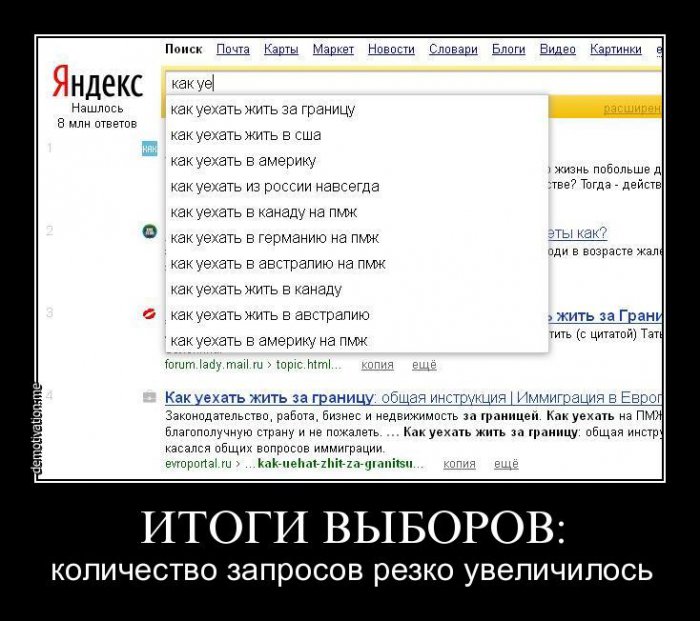Click the round green favicon of result 2
700x621 pixels.
(x=150, y=231)
